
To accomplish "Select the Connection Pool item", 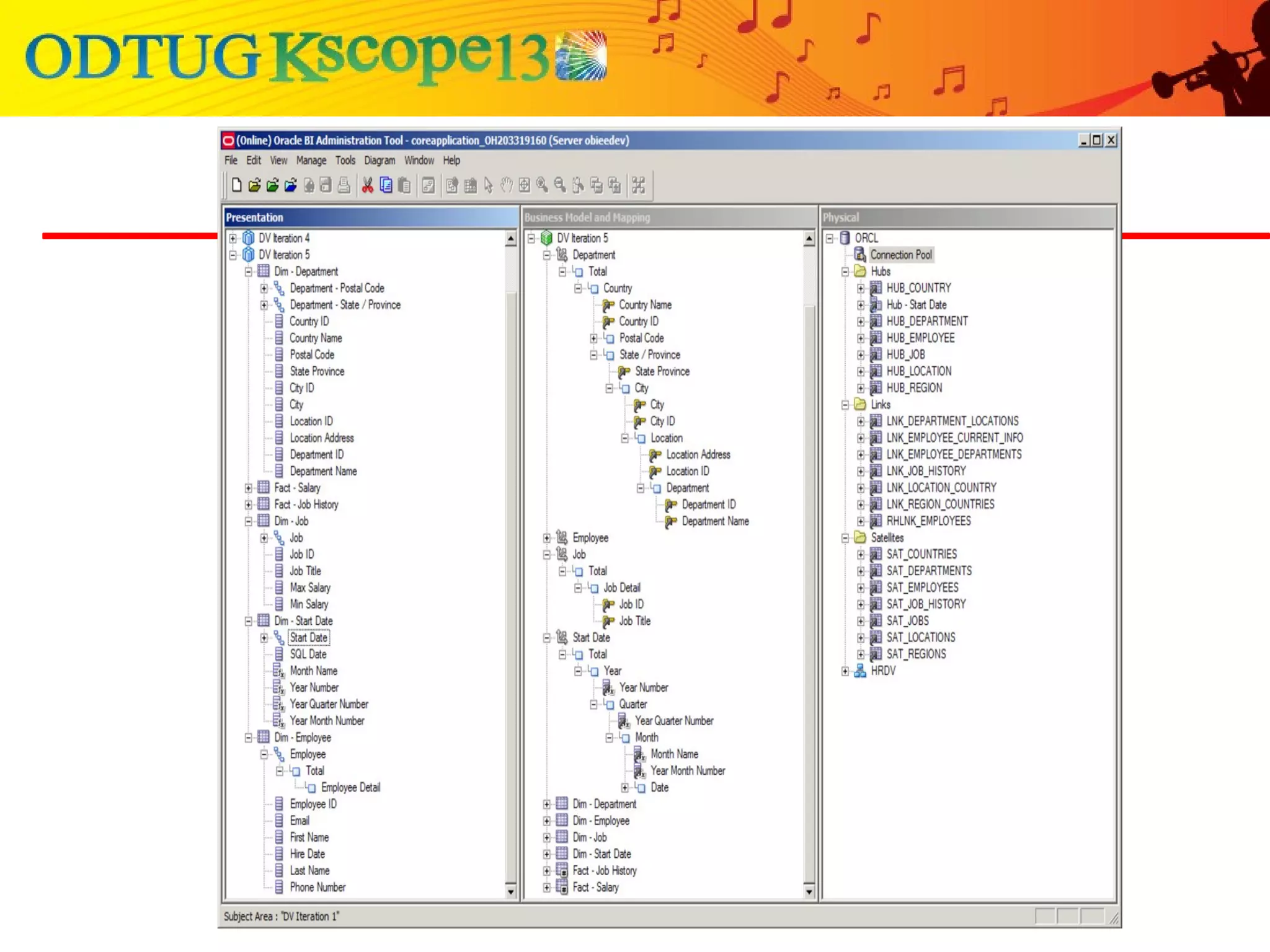I will [900, 255].
